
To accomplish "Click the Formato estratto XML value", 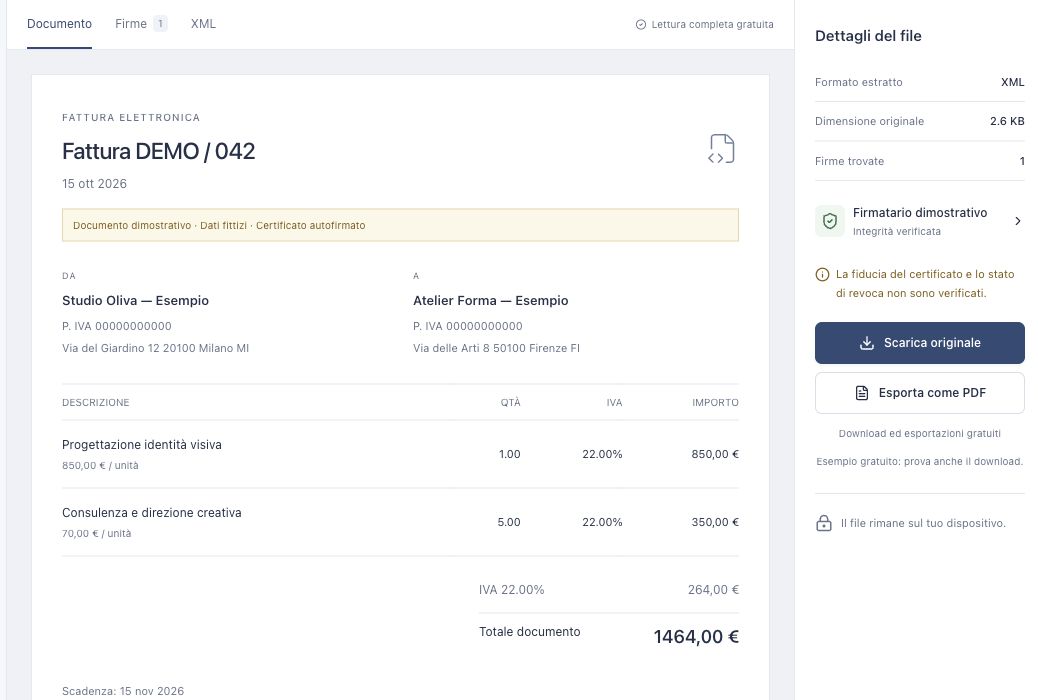I will coord(1012,82).
